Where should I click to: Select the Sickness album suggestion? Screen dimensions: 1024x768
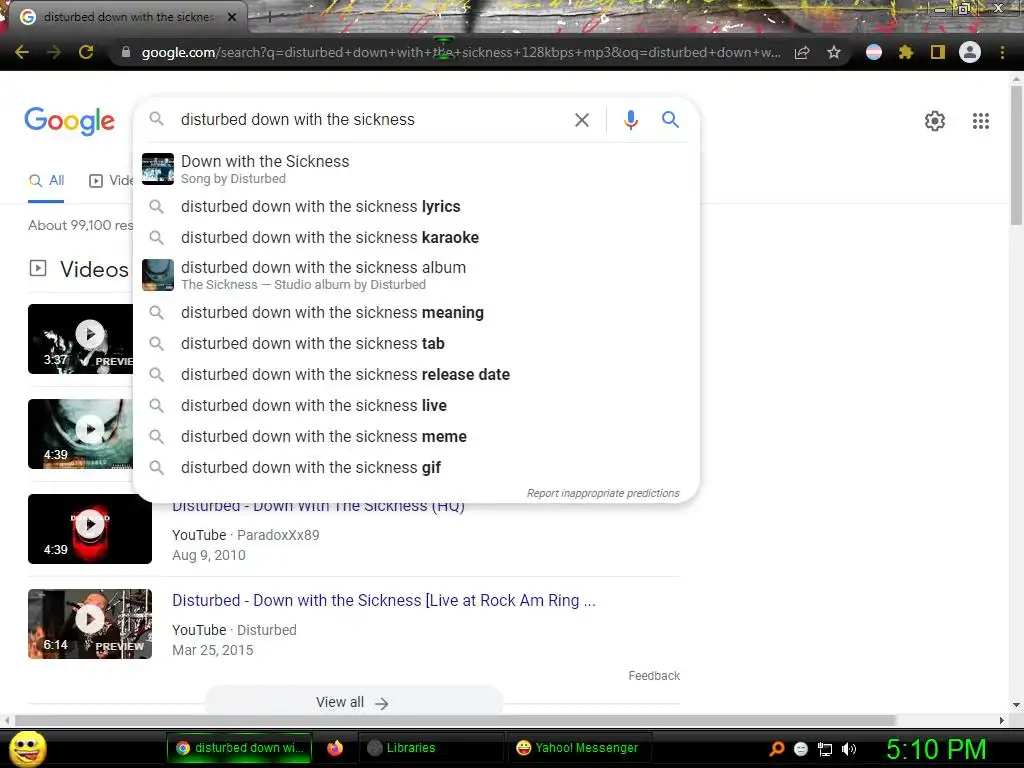[416, 275]
